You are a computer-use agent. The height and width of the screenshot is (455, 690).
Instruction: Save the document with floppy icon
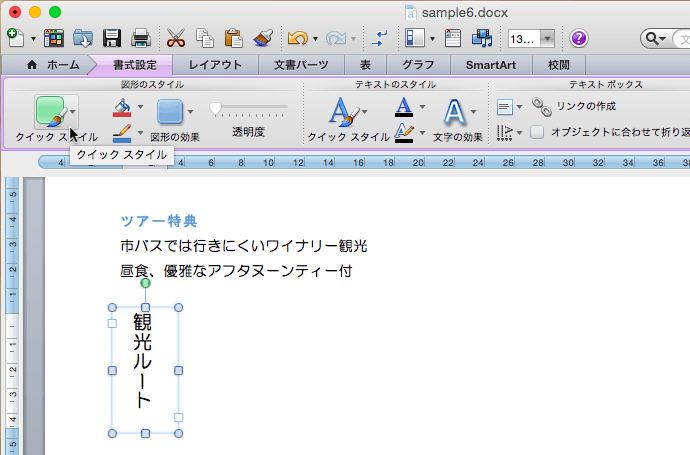(x=112, y=38)
